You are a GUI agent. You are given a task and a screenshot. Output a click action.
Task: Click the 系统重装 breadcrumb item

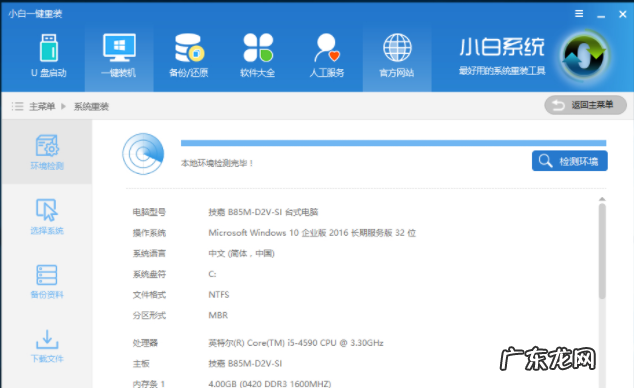(91, 106)
